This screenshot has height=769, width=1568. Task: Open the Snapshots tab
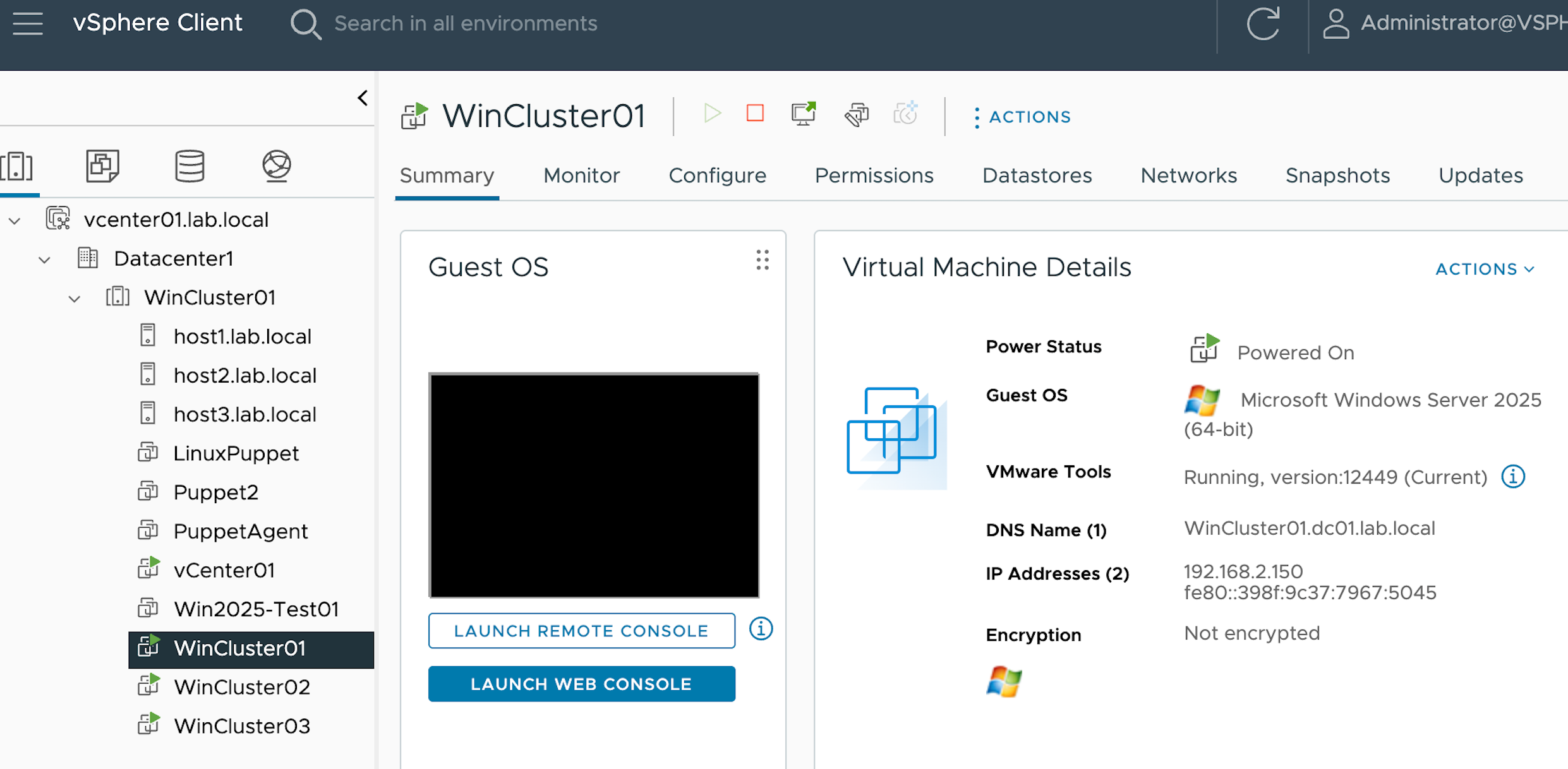pyautogui.click(x=1337, y=176)
